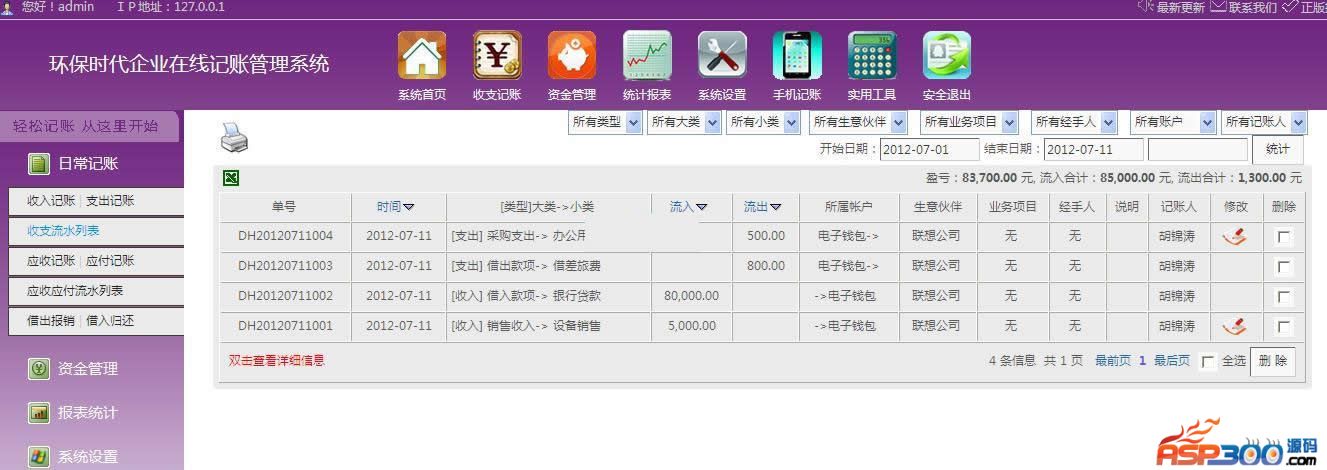The height and width of the screenshot is (470, 1327).
Task: Go to 最前页 first page link
Action: pyautogui.click(x=1113, y=360)
